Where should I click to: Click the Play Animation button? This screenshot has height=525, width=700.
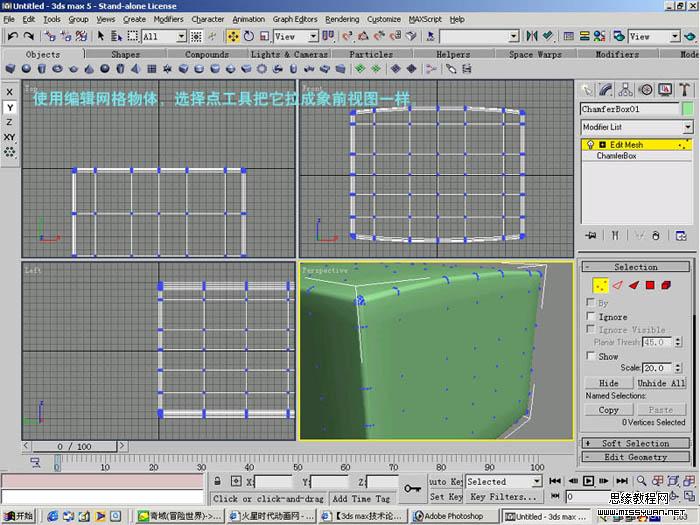[588, 481]
